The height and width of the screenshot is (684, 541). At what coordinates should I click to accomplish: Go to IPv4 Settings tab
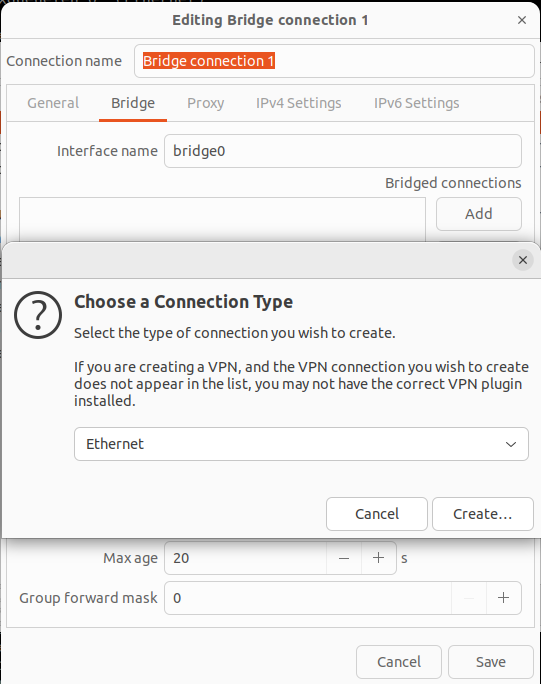(x=298, y=103)
